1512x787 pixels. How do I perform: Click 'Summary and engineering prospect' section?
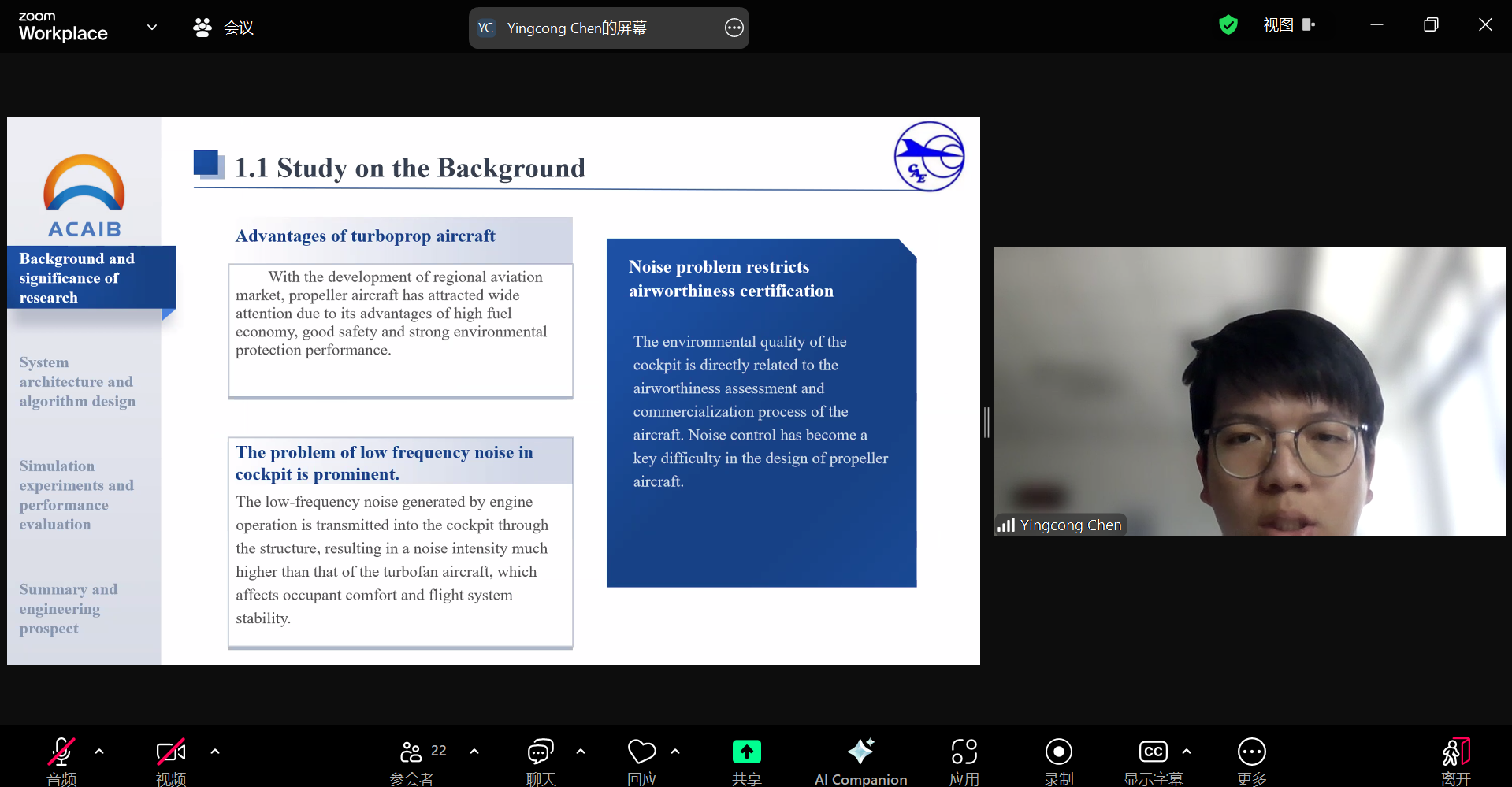pyautogui.click(x=69, y=609)
